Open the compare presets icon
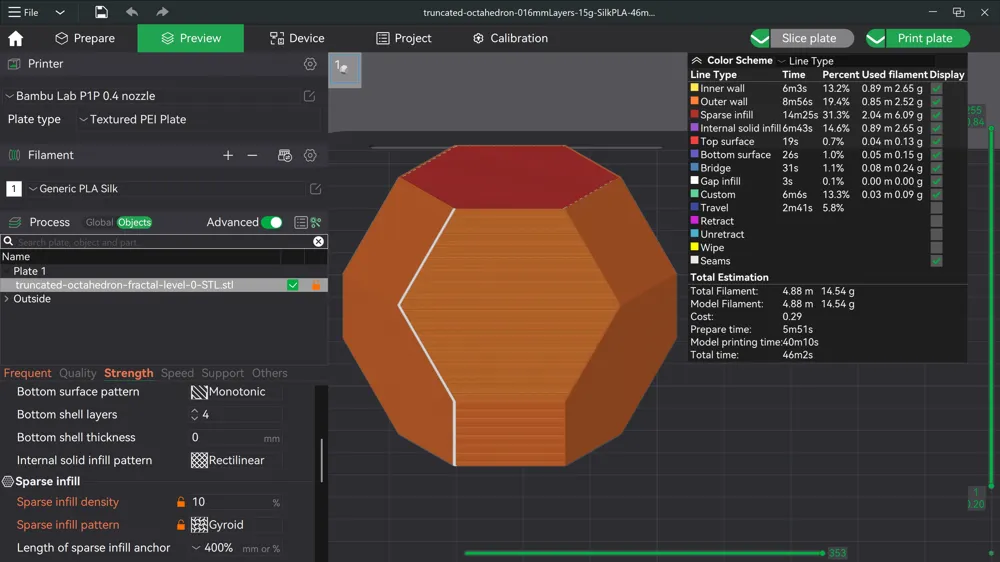Viewport: 1000px width, 562px height. (x=316, y=222)
